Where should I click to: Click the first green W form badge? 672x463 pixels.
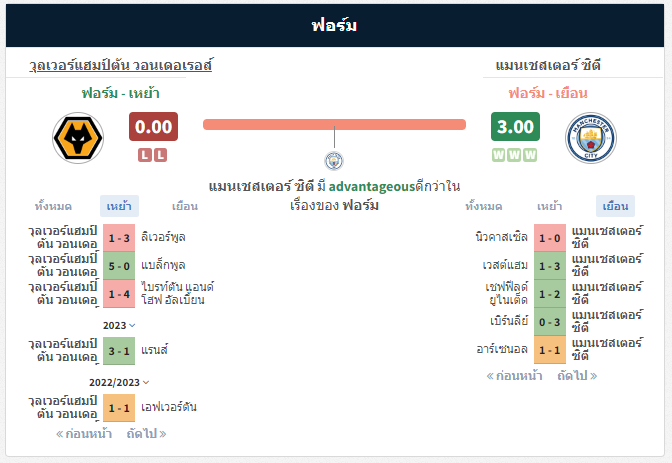point(498,155)
